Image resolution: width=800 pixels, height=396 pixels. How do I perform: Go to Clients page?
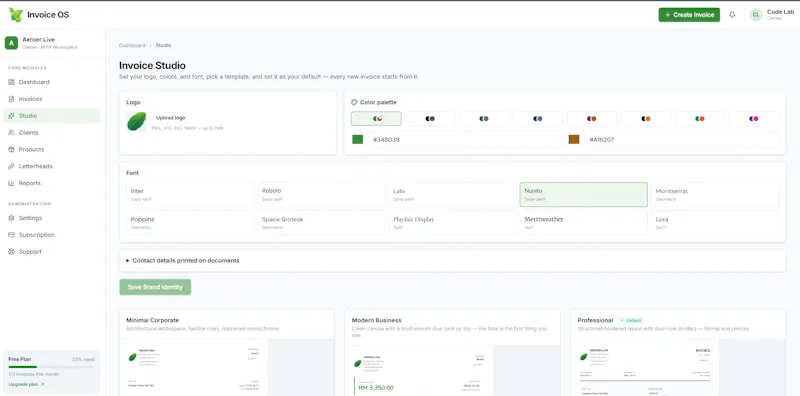51,133
